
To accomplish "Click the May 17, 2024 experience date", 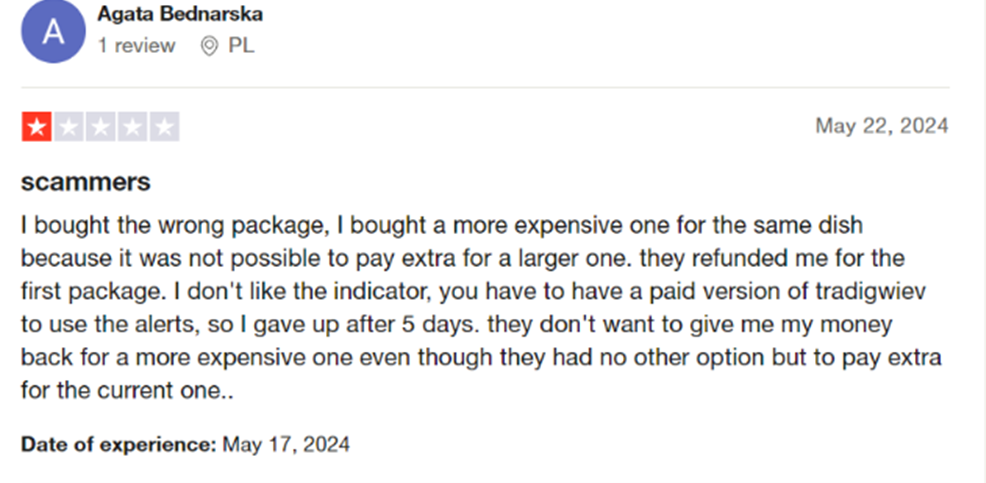I will pos(286,444).
